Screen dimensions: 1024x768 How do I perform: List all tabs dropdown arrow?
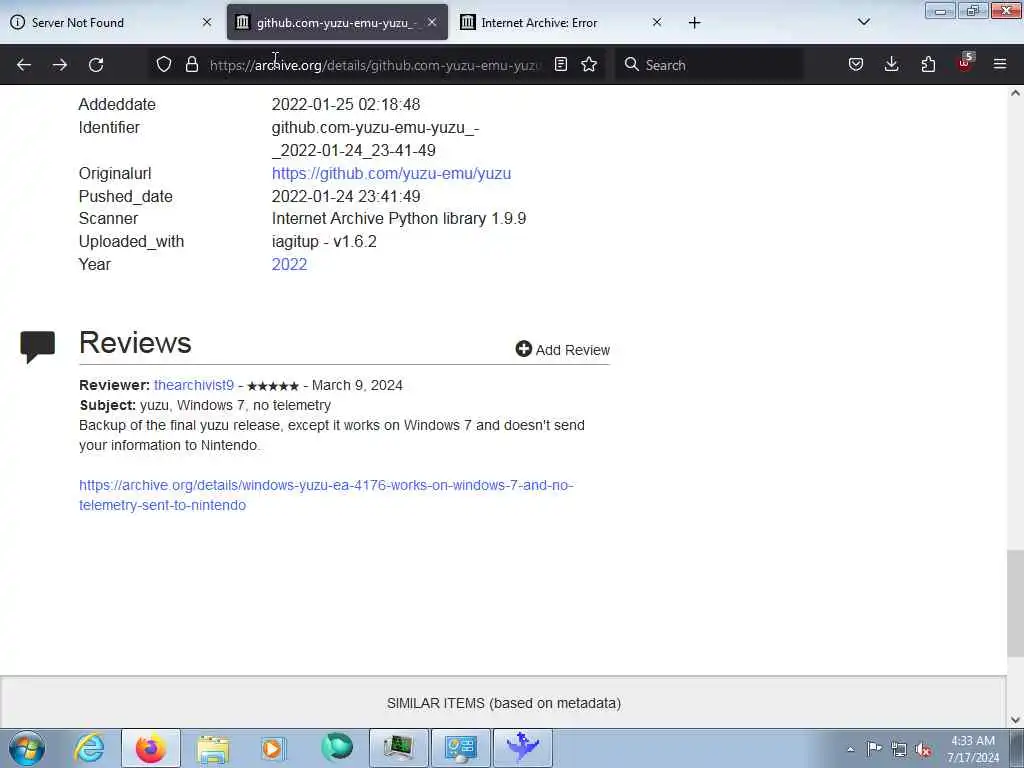[x=864, y=22]
